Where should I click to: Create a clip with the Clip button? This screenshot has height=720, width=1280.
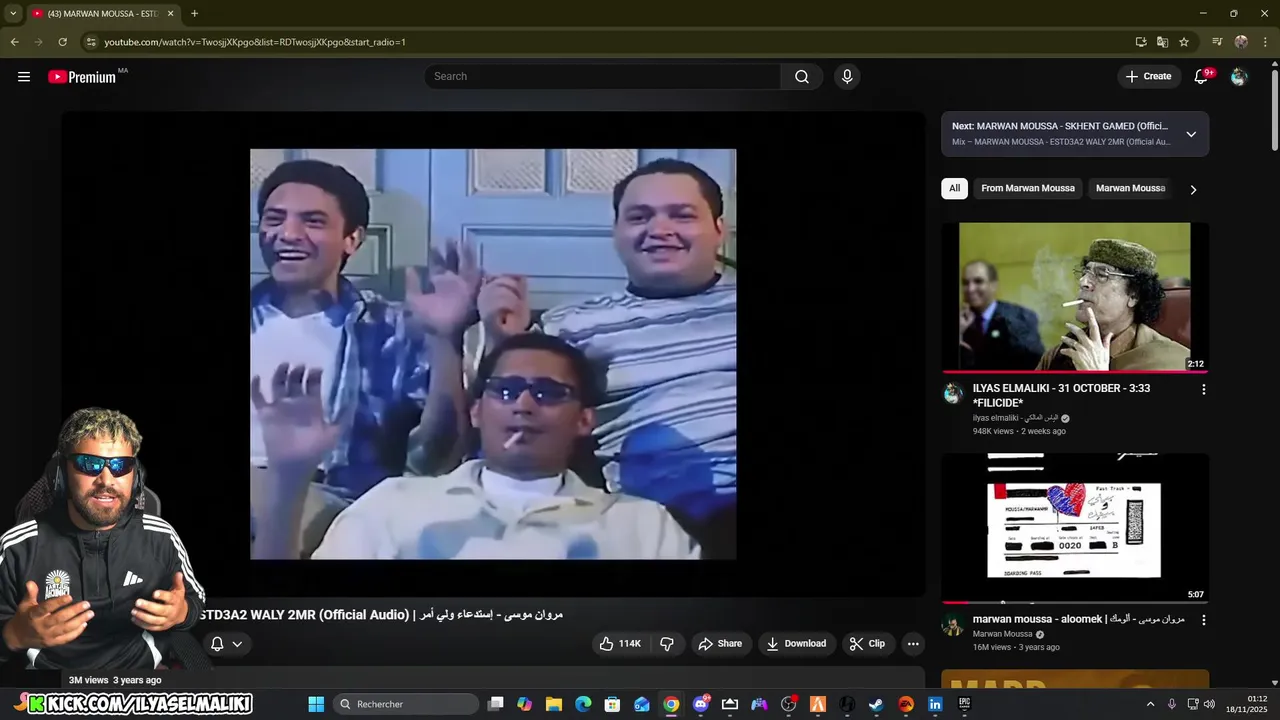pos(868,643)
